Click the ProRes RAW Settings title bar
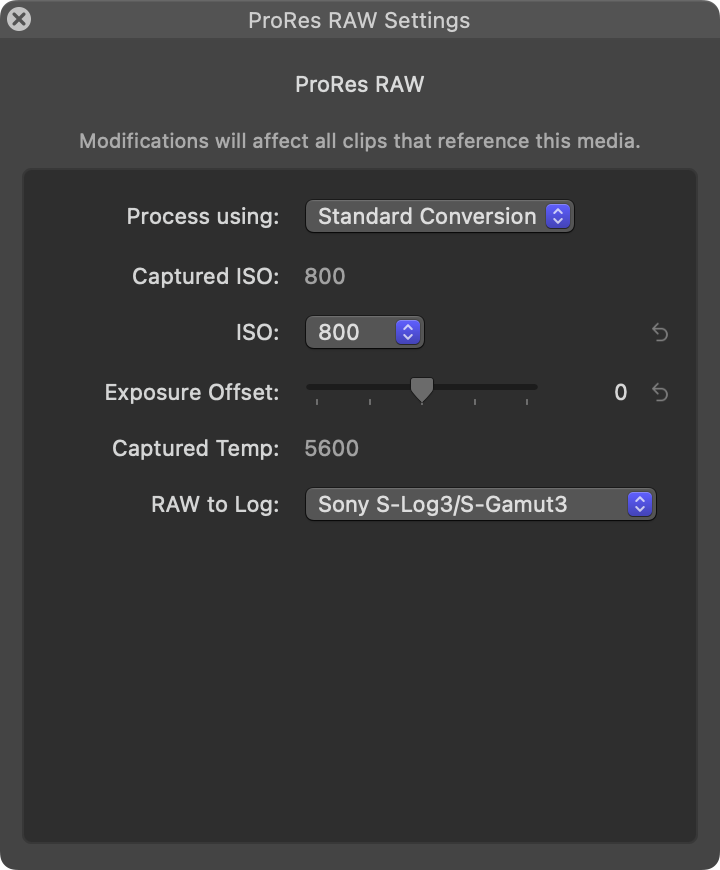720x870 pixels. [359, 20]
